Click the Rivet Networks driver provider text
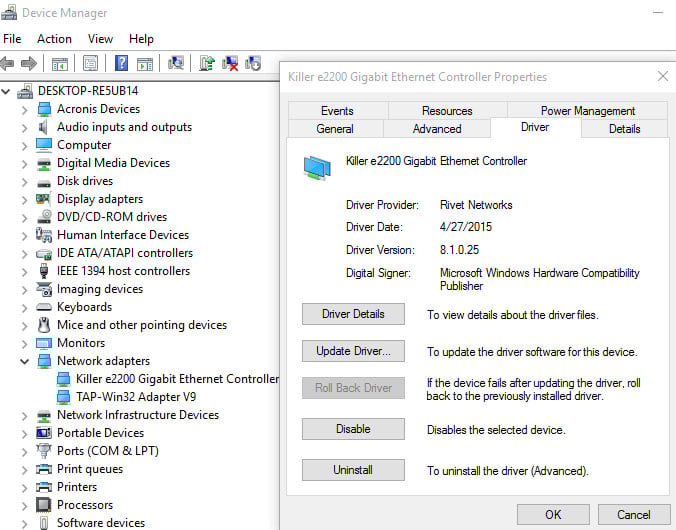Screen dimensions: 676x530 point(476,205)
